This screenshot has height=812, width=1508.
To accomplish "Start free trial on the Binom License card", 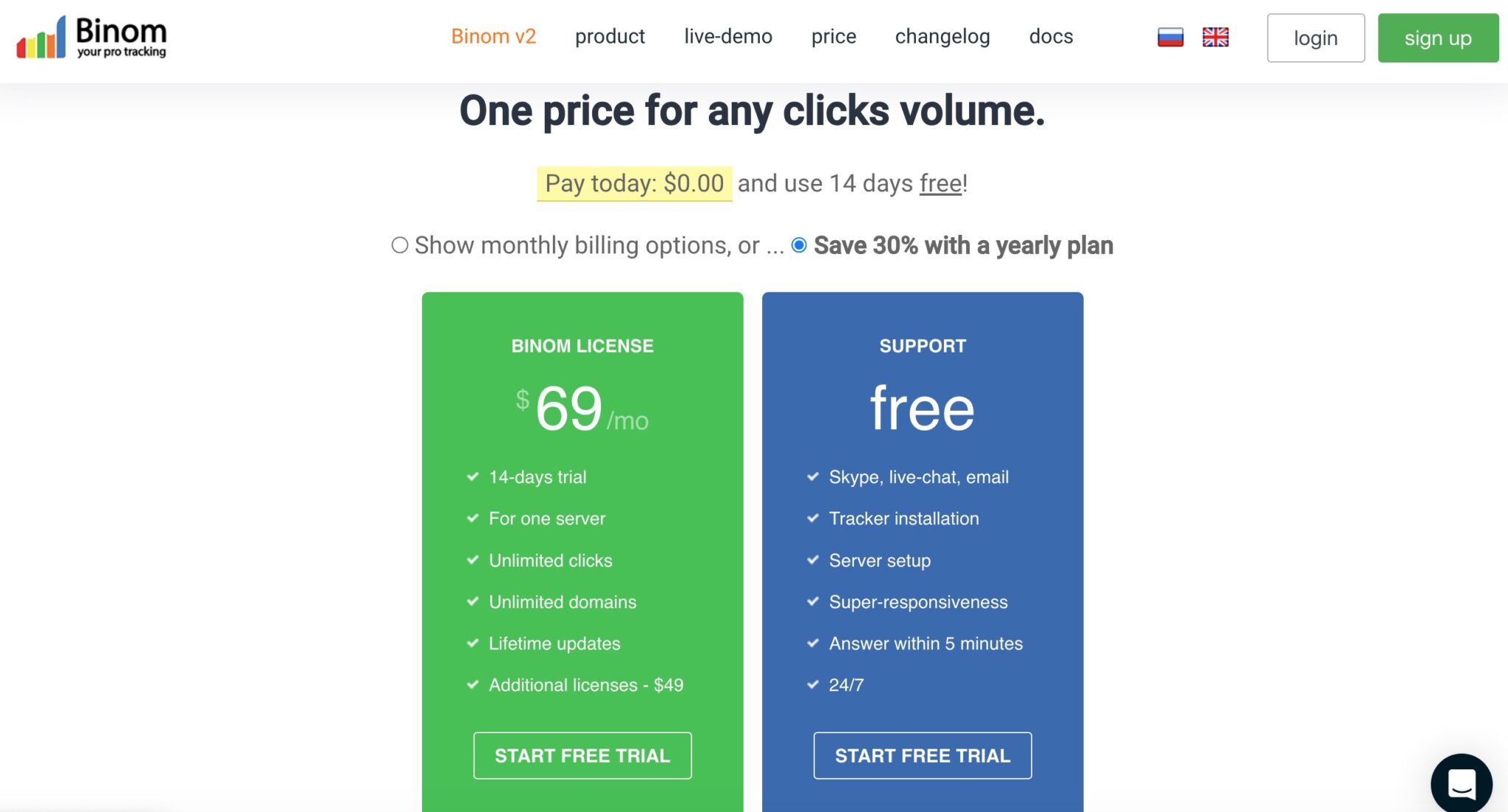I will 582,755.
